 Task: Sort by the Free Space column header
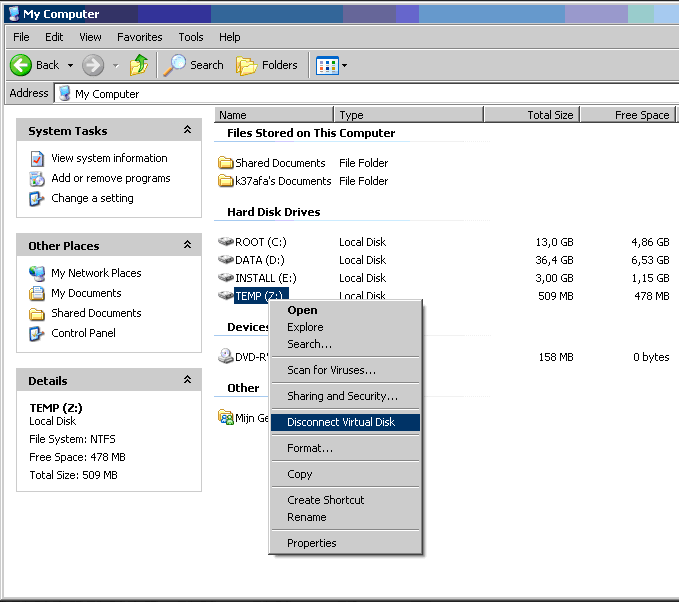pyautogui.click(x=628, y=115)
